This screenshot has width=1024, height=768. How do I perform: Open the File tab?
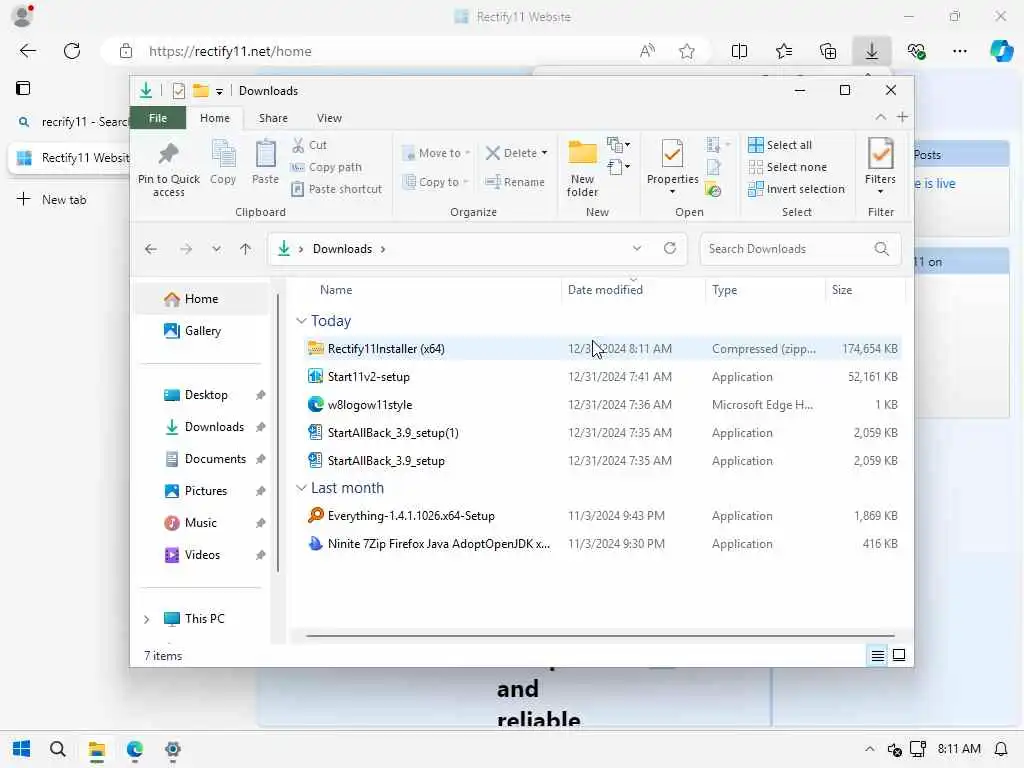(158, 118)
